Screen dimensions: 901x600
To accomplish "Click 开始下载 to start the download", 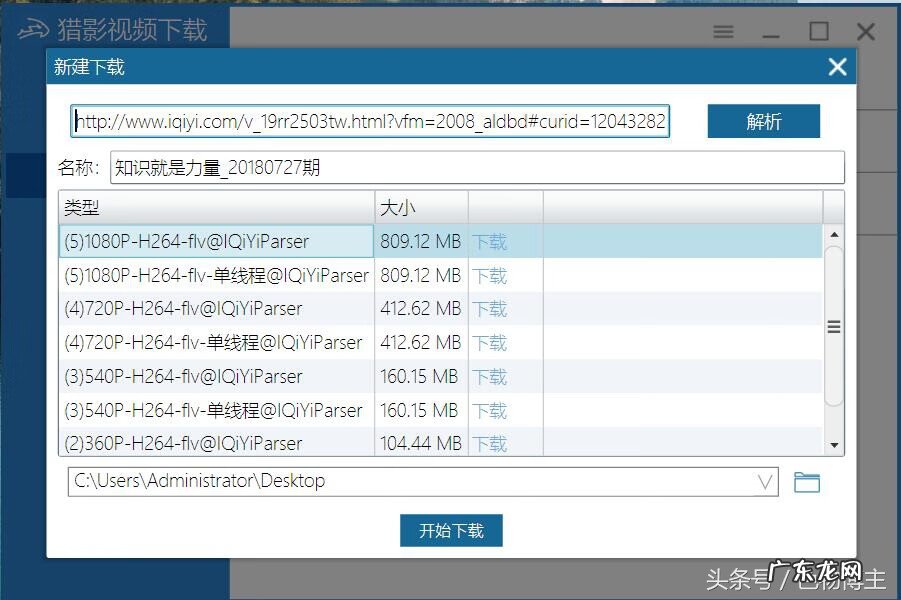I will pos(451,530).
